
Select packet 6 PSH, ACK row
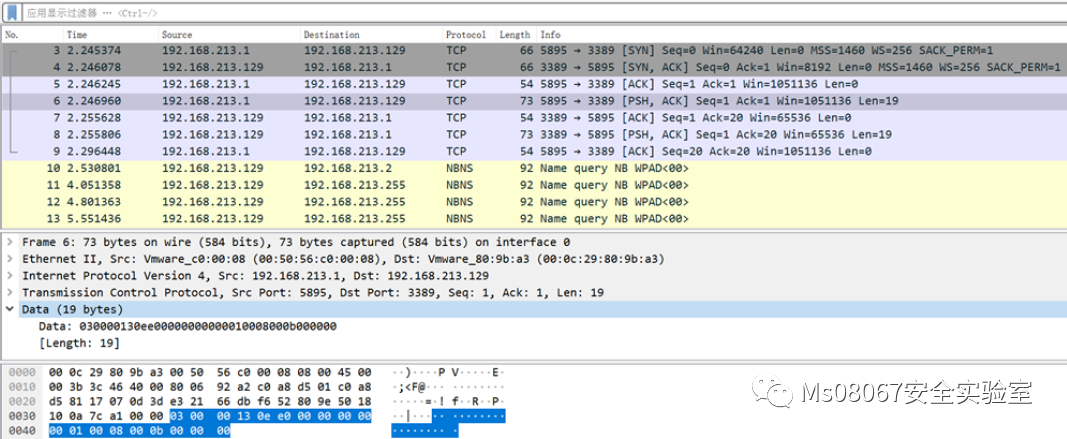tap(534, 101)
